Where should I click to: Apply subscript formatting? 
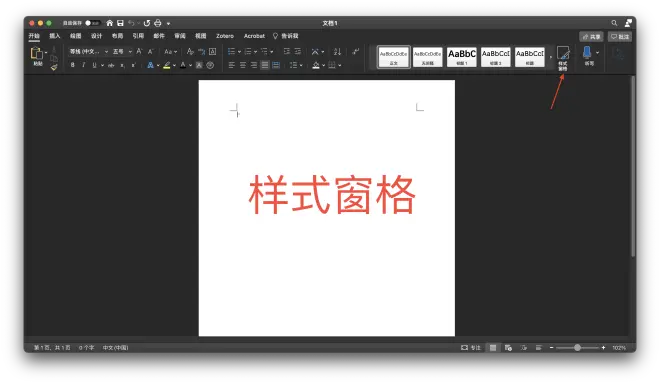click(122, 65)
